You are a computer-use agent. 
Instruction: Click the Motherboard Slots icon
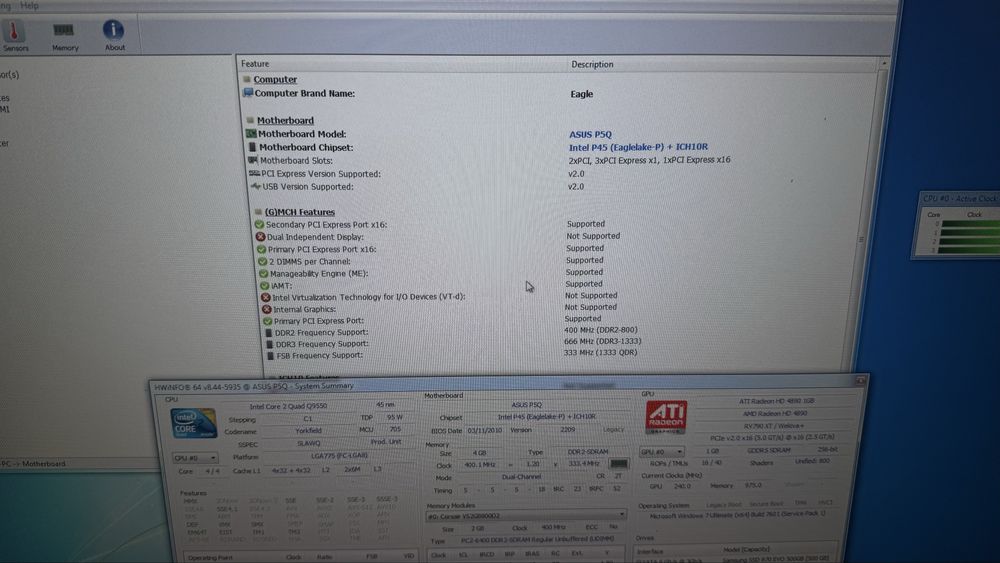coord(253,161)
